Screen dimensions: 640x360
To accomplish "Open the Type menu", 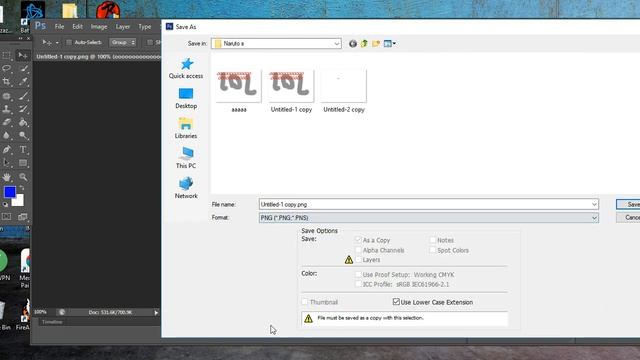I will (x=144, y=27).
